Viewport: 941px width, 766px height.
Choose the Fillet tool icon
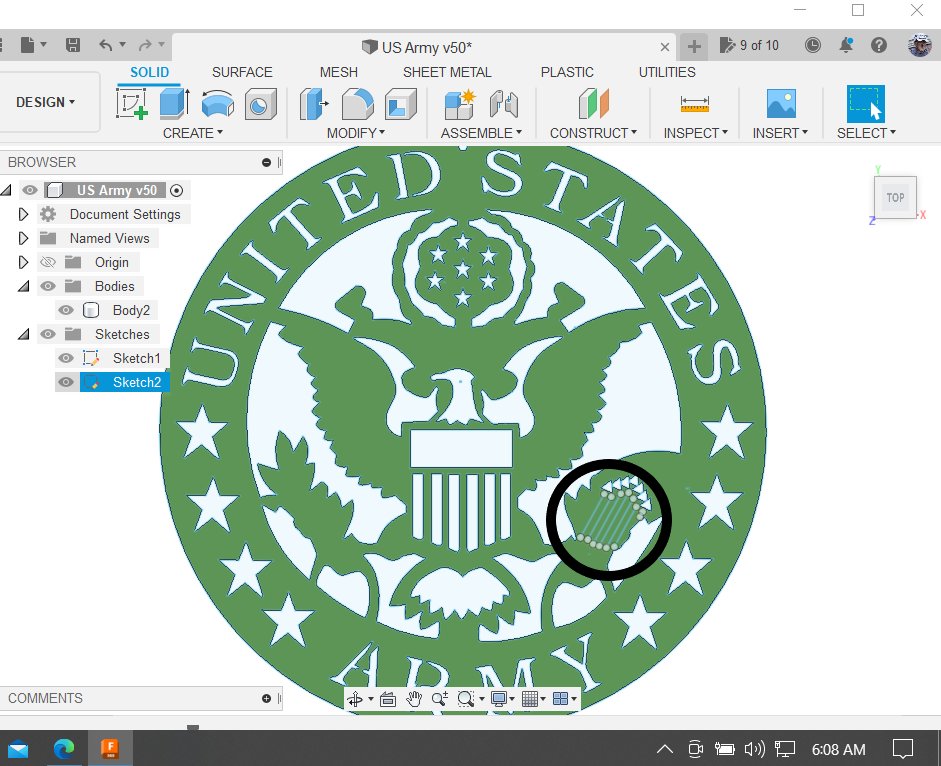358,103
